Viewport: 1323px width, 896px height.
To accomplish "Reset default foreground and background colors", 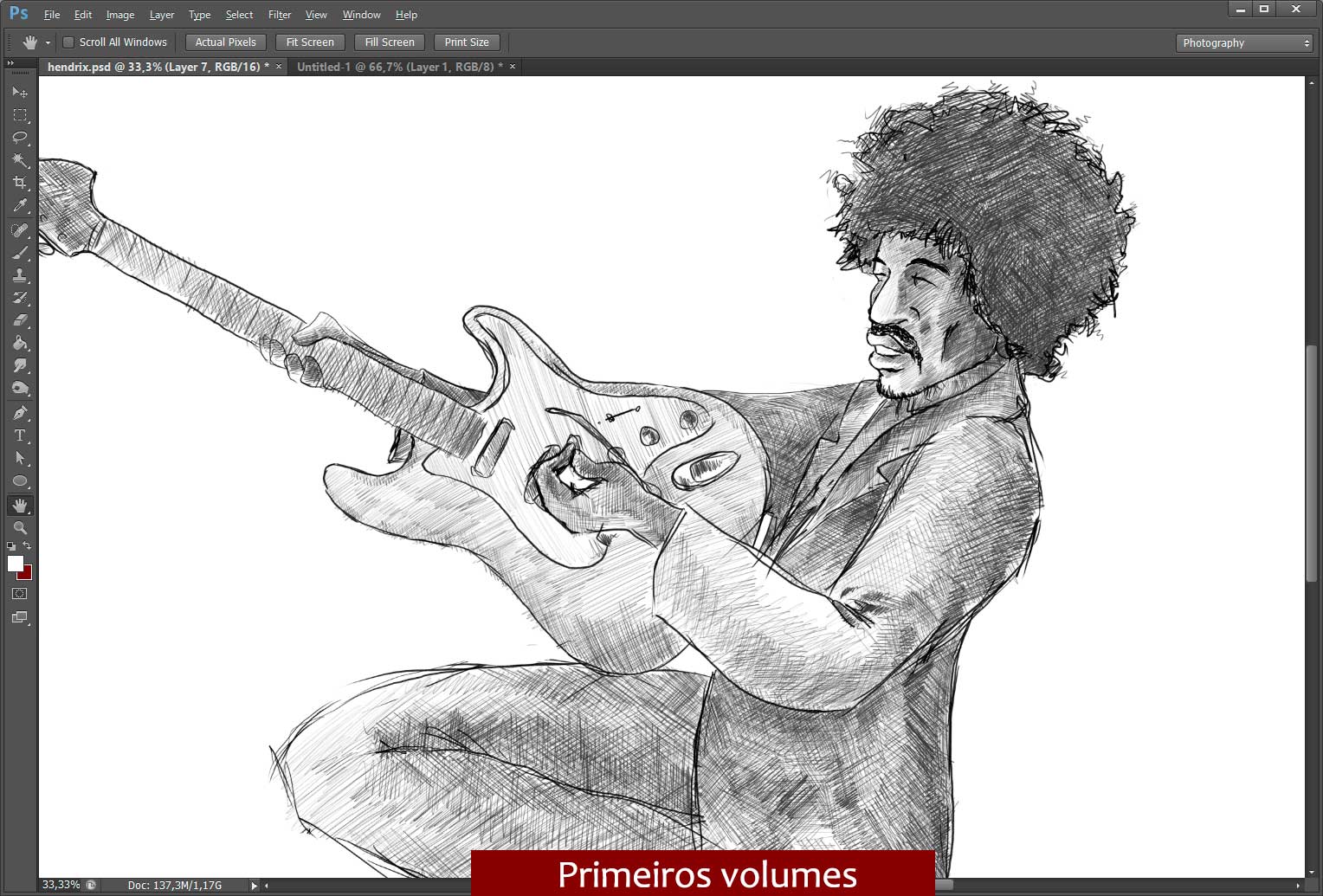I will (x=11, y=546).
